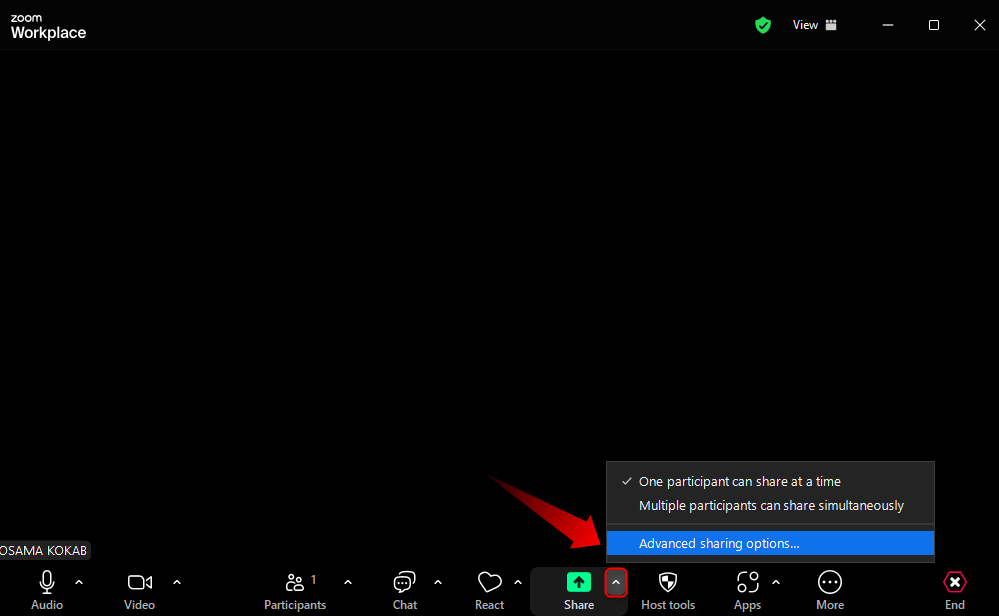This screenshot has height=616, width=999.
Task: Open the More options icon
Action: pos(830,583)
